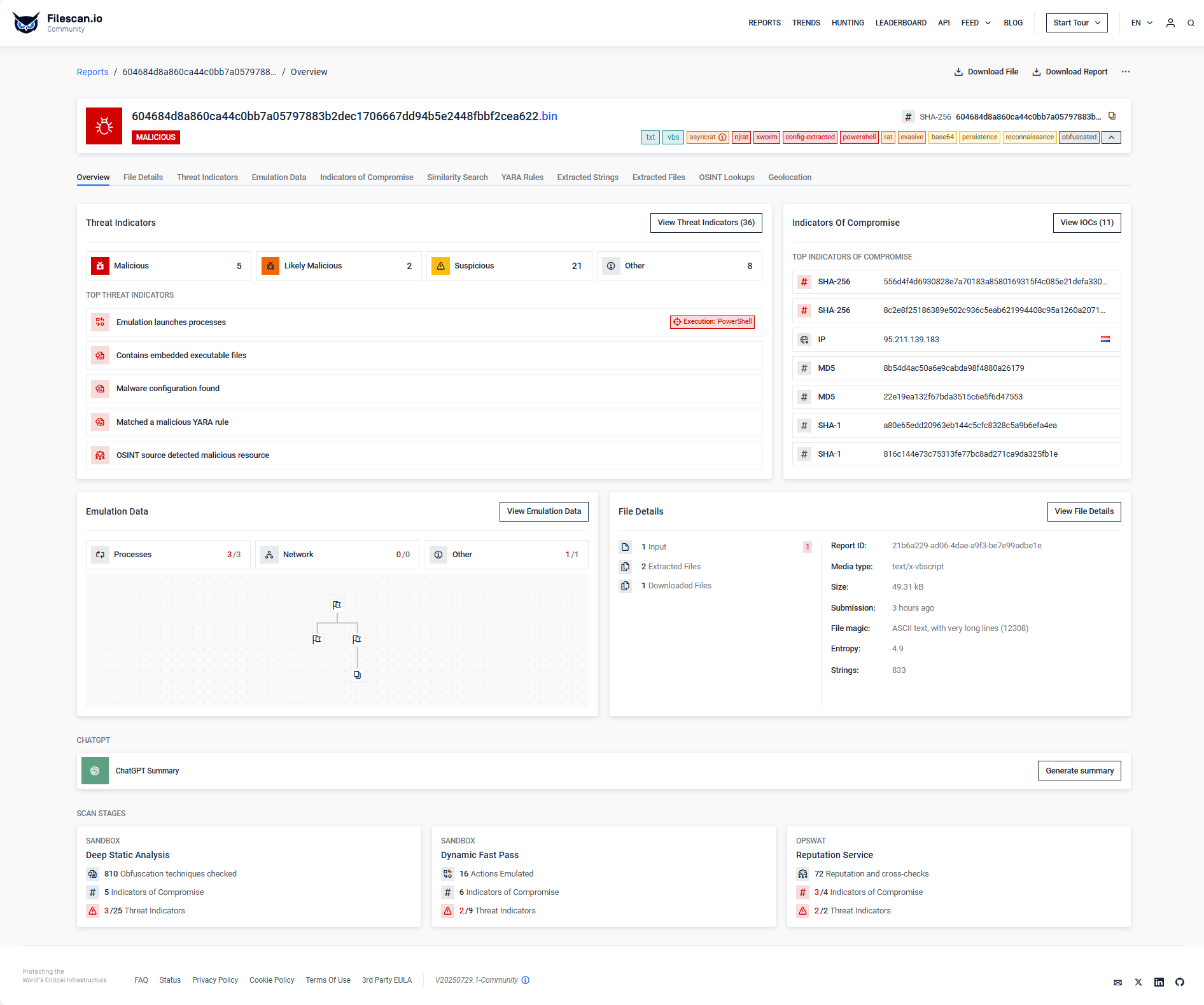Image resolution: width=1204 pixels, height=1005 pixels.
Task: Expand Emulation launches processes row
Action: pyautogui.click(x=424, y=322)
